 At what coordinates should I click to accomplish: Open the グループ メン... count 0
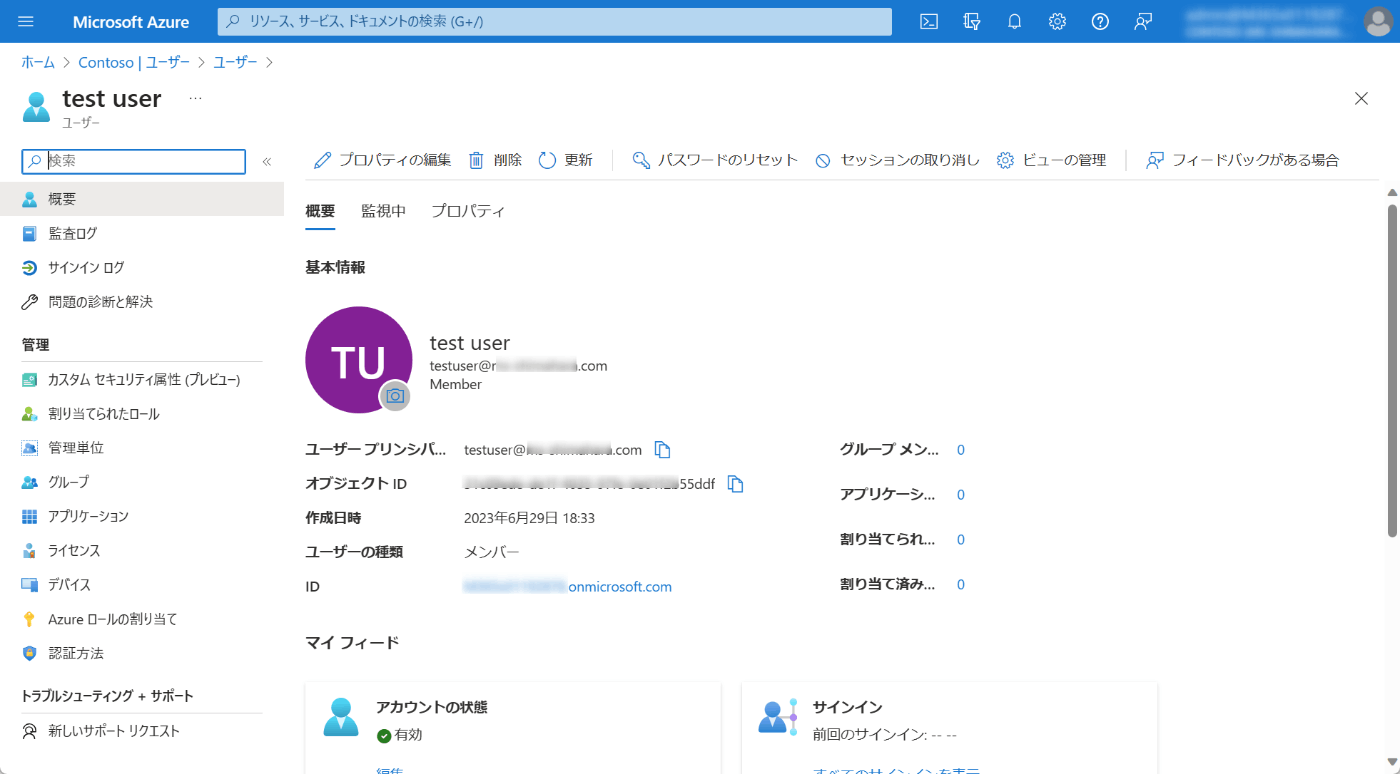(x=961, y=450)
